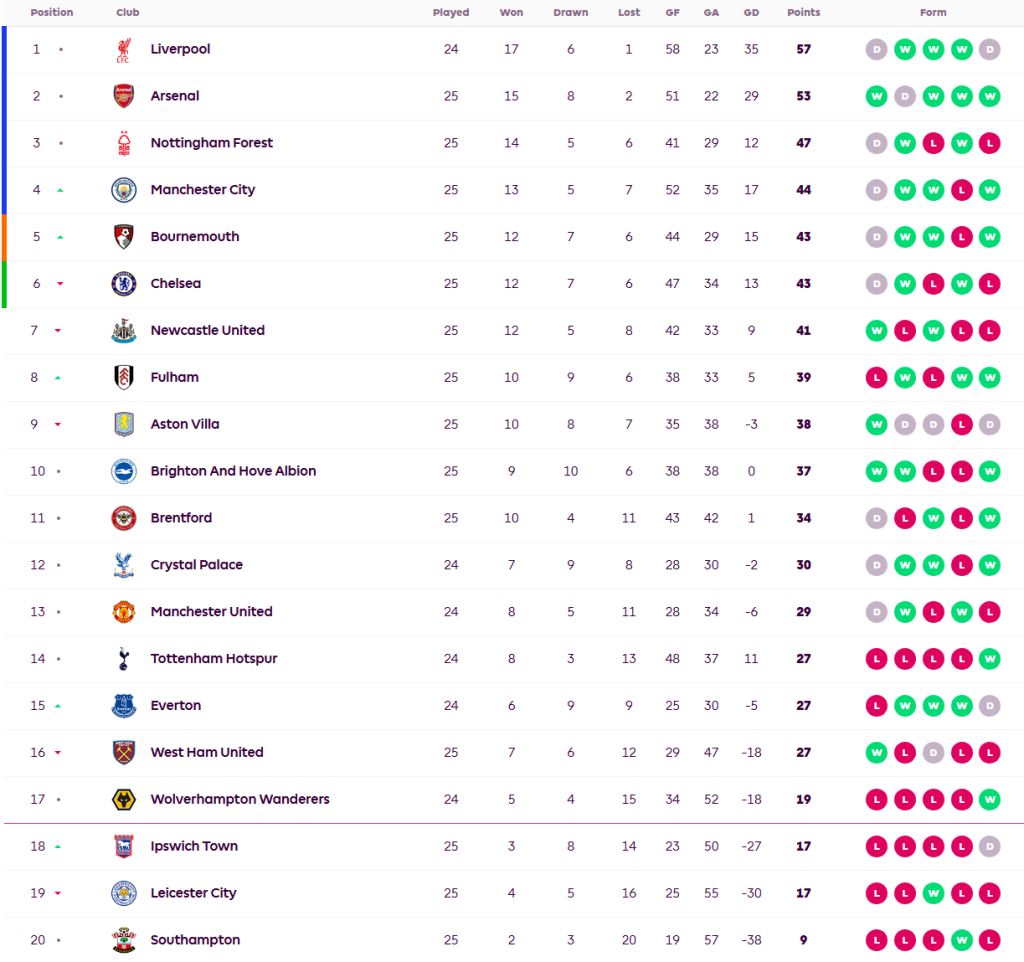Click the GD column header
This screenshot has width=1024, height=962.
click(751, 13)
